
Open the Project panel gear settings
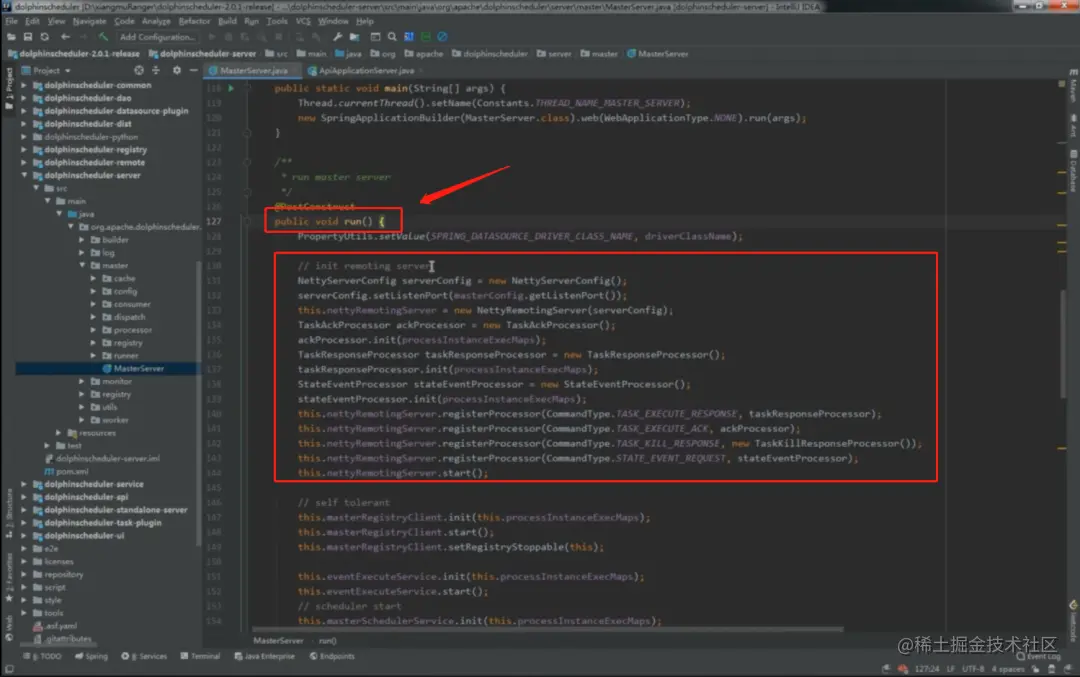(177, 70)
